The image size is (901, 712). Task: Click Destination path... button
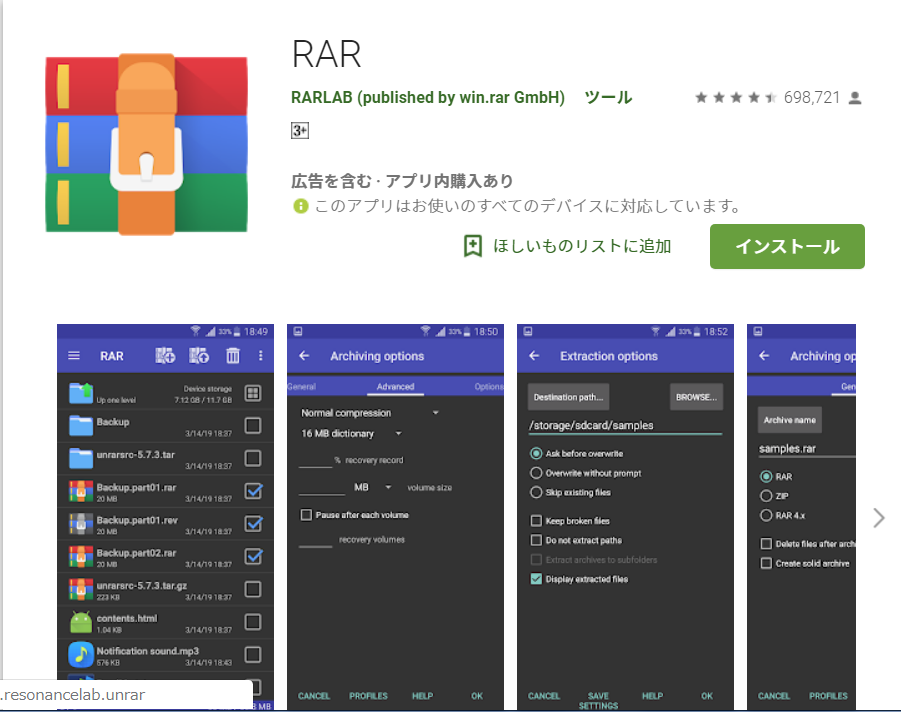click(568, 397)
